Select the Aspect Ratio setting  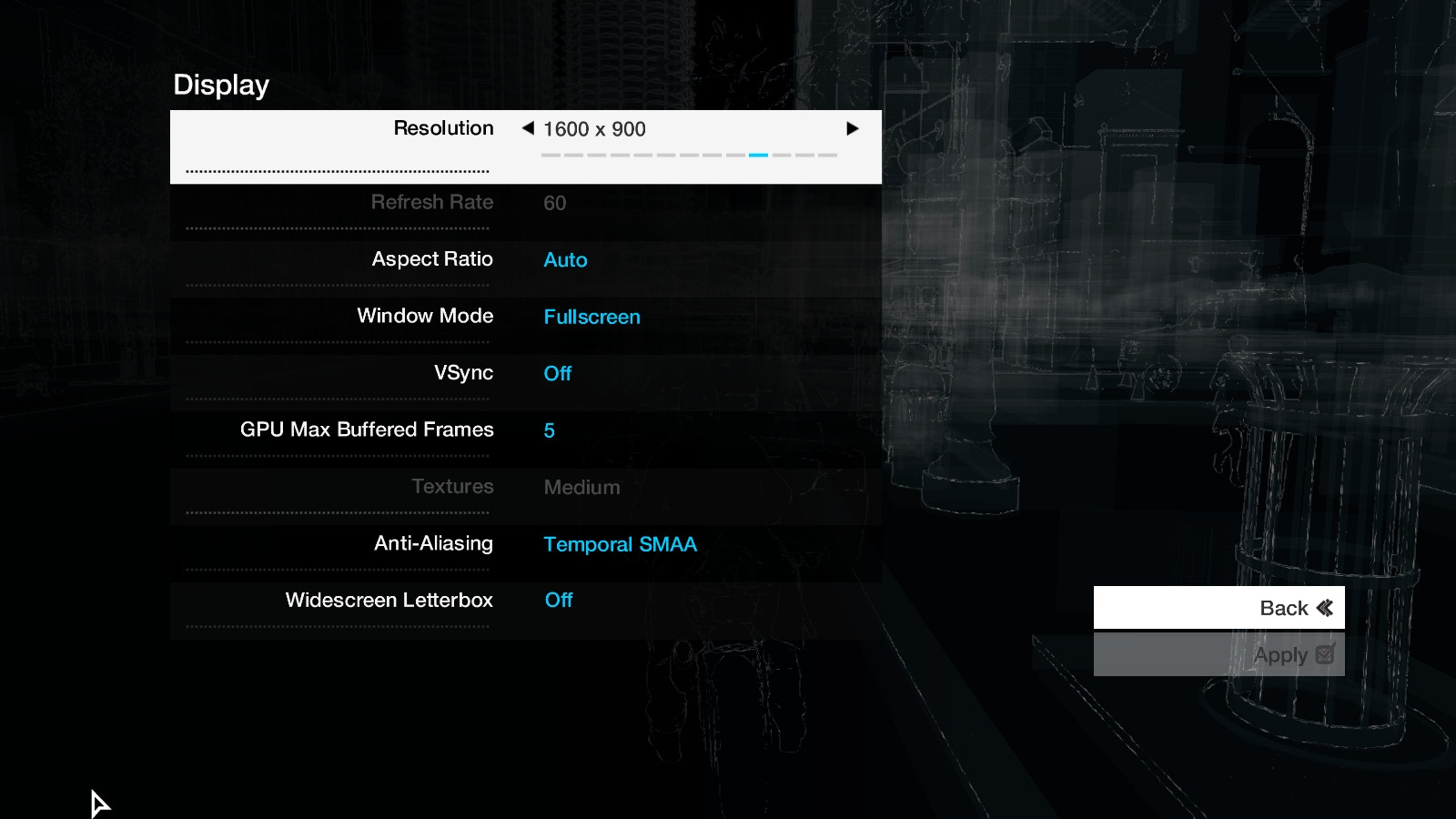[526, 269]
